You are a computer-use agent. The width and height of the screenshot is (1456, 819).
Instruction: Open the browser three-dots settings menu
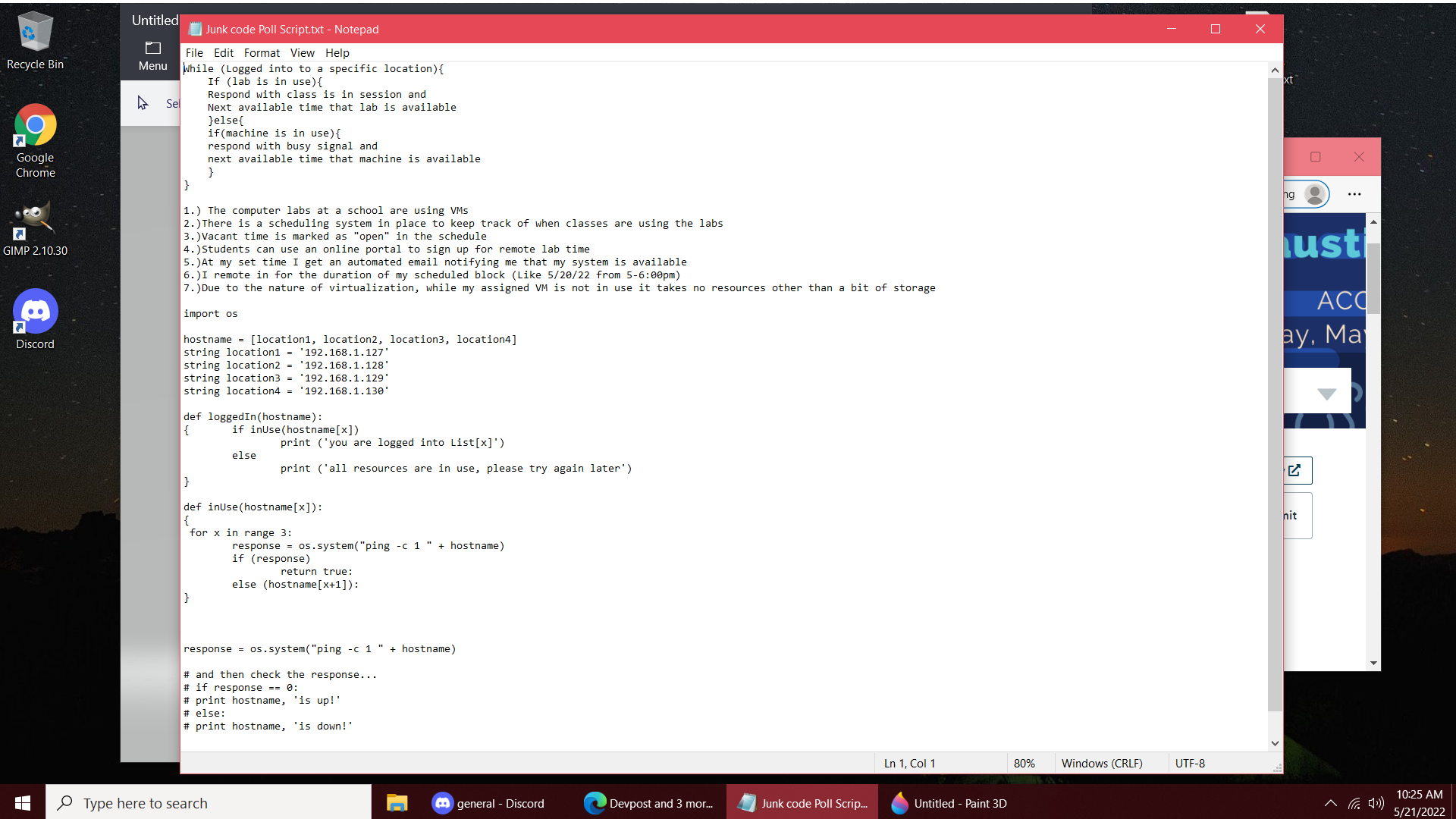[x=1354, y=194]
